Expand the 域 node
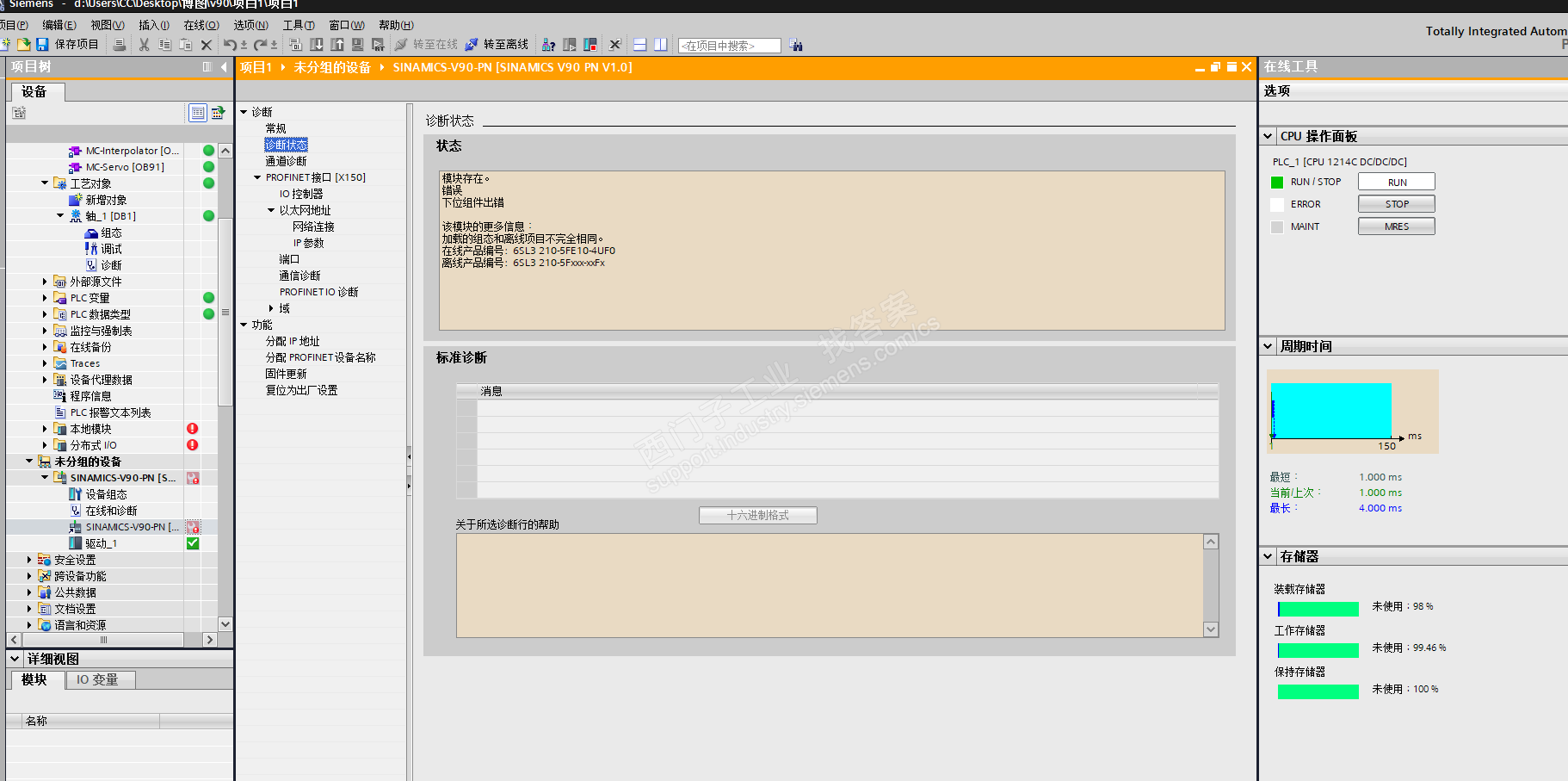Screen dimensions: 1568x781 click(271, 308)
